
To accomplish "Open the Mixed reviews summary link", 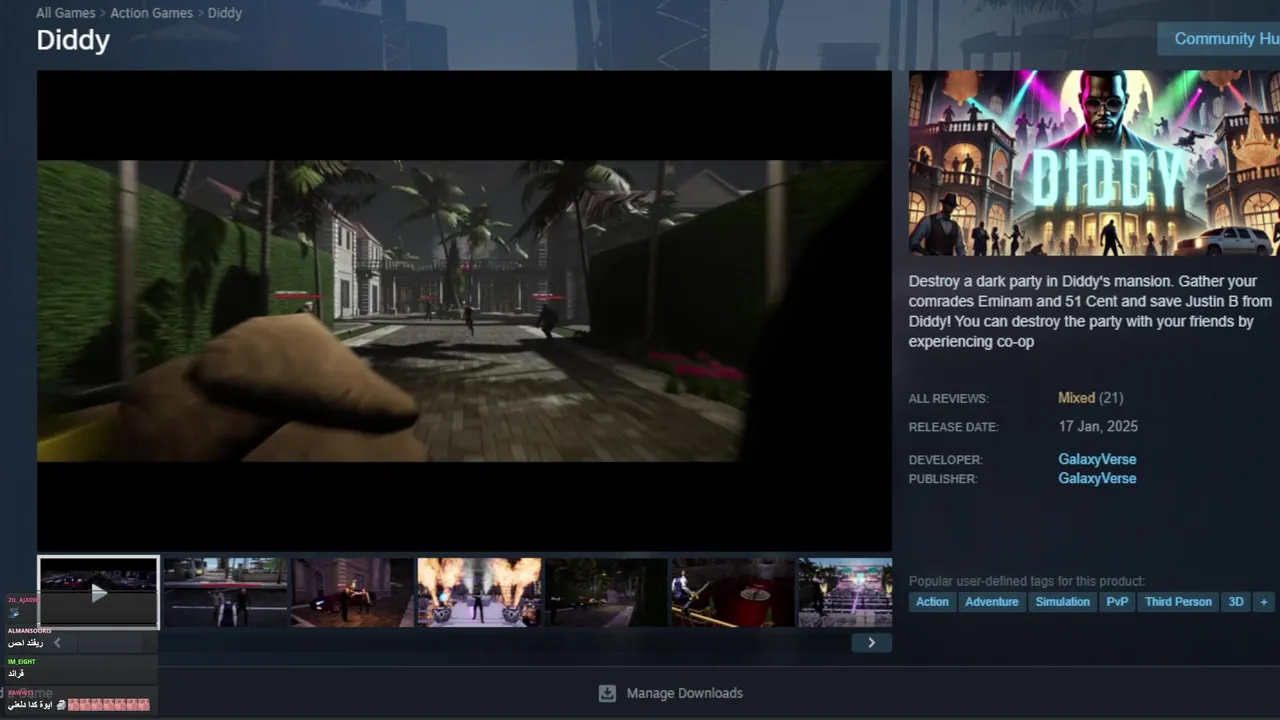I will pos(1076,398).
